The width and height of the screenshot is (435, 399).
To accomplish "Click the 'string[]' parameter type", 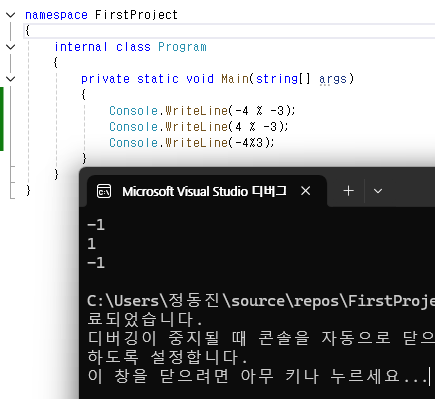I will pos(283,79).
